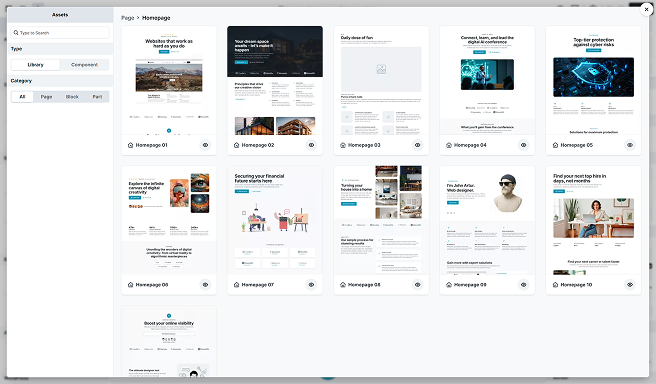Viewport: 656px width, 384px height.
Task: Select the Homepage 06 digital creativity thumbnail
Action: [169, 220]
